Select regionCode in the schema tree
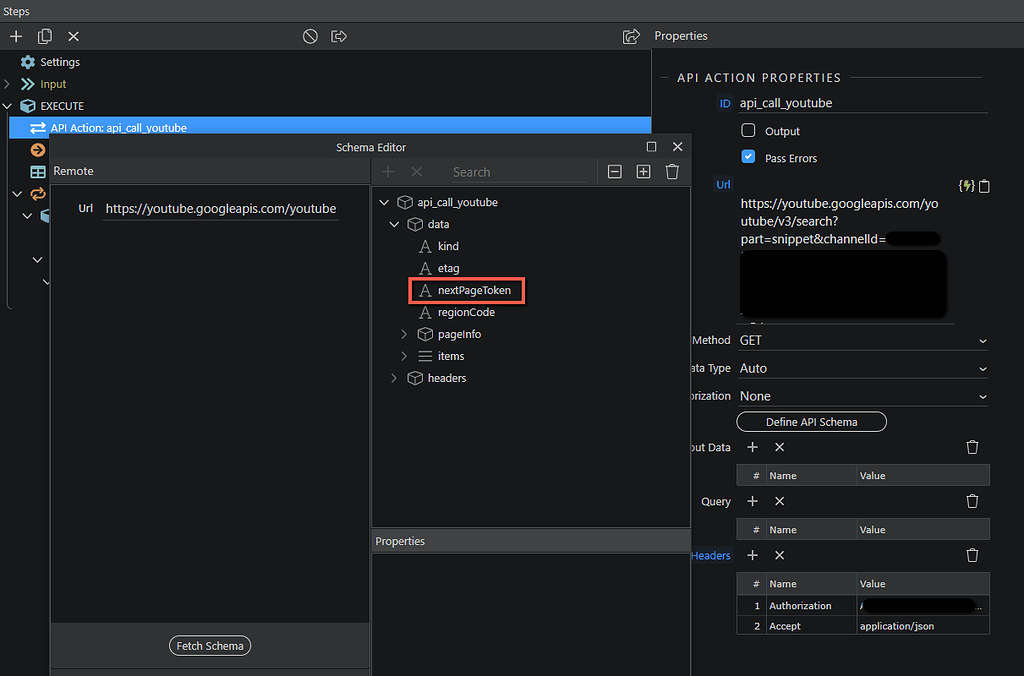Screen dimensions: 1024x676 pos(467,312)
